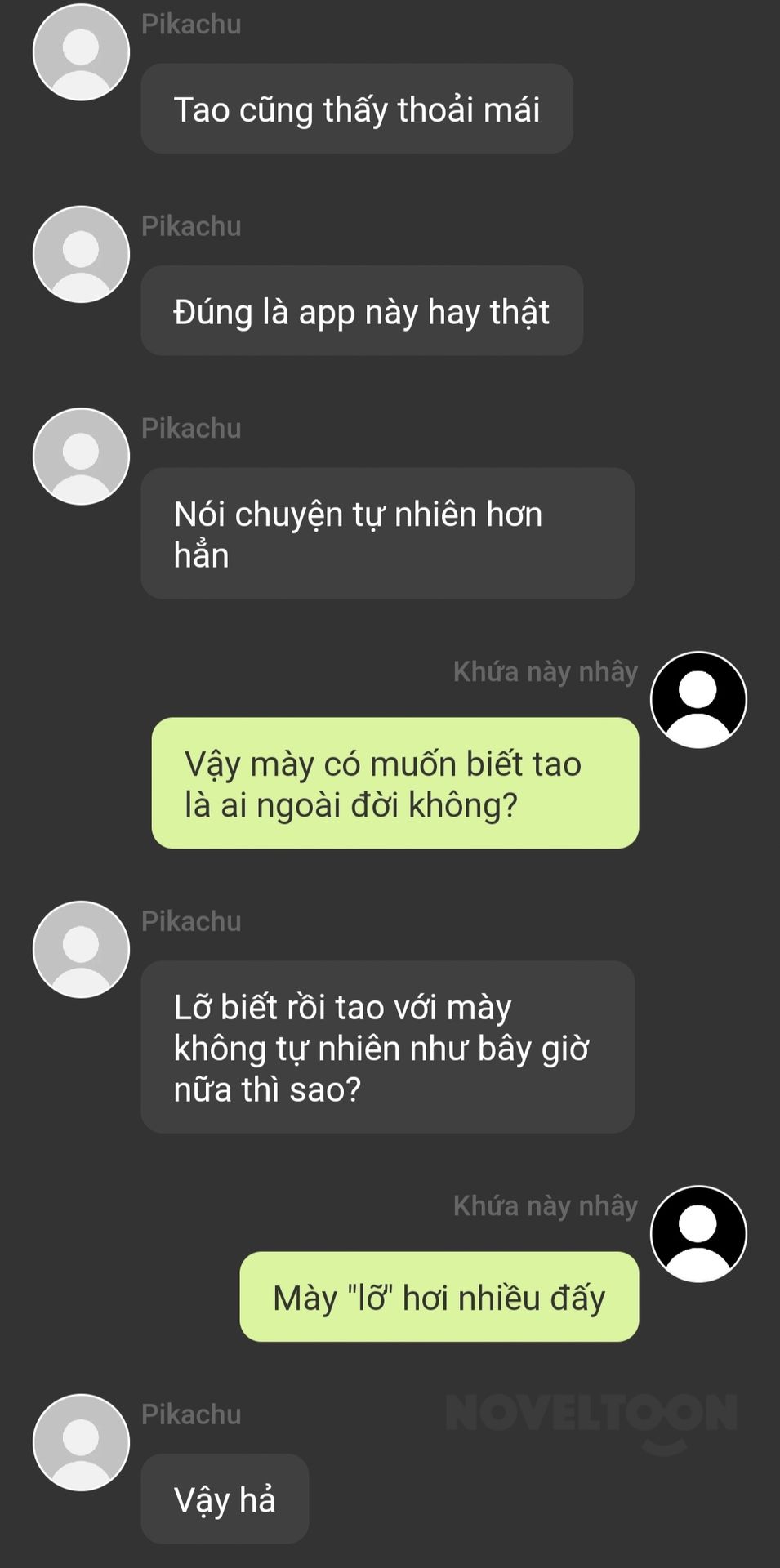Select the green bubble "Vậy mày có muốn biết tao"
This screenshot has width=780, height=1568.
pyautogui.click(x=395, y=783)
